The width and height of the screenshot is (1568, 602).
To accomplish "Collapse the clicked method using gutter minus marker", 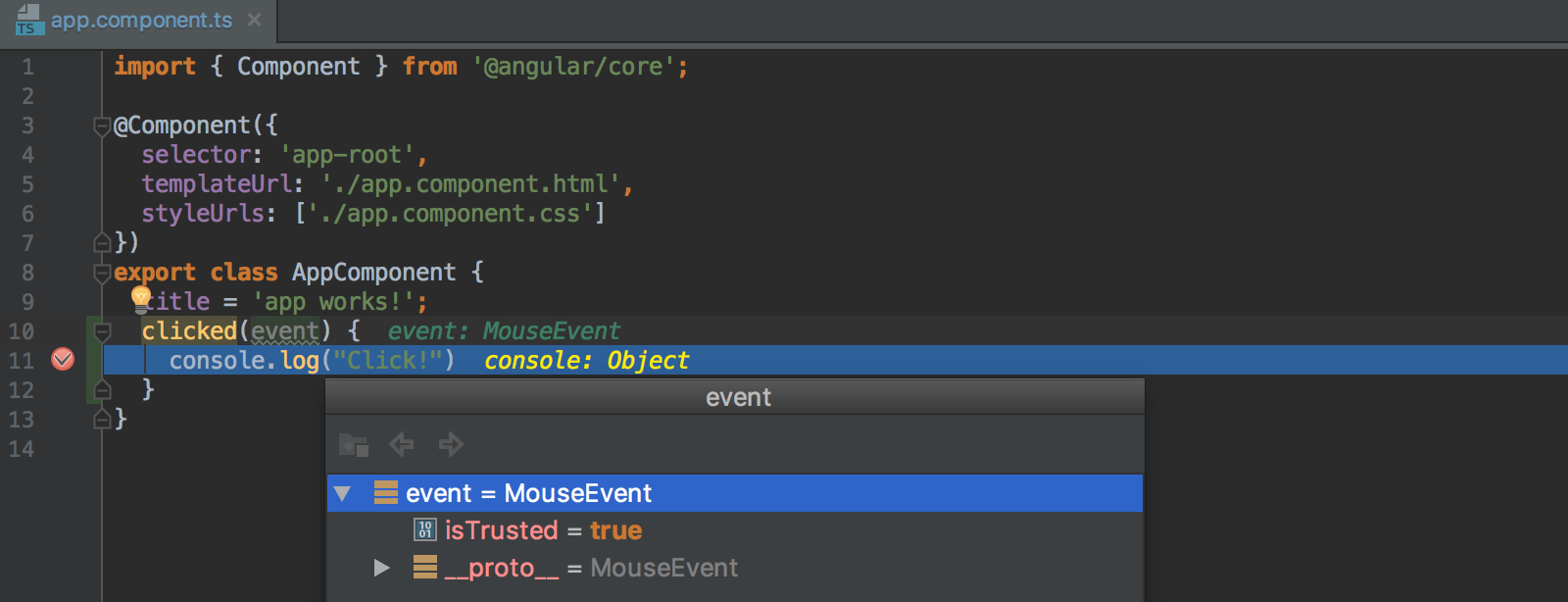I will (x=102, y=330).
